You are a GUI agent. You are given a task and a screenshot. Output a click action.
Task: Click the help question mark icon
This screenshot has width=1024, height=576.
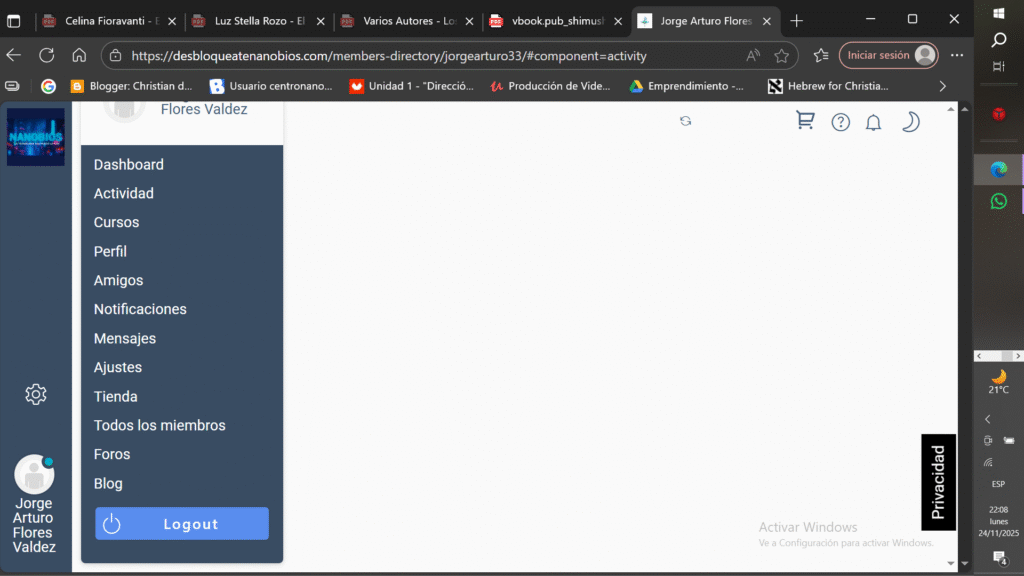(x=841, y=122)
